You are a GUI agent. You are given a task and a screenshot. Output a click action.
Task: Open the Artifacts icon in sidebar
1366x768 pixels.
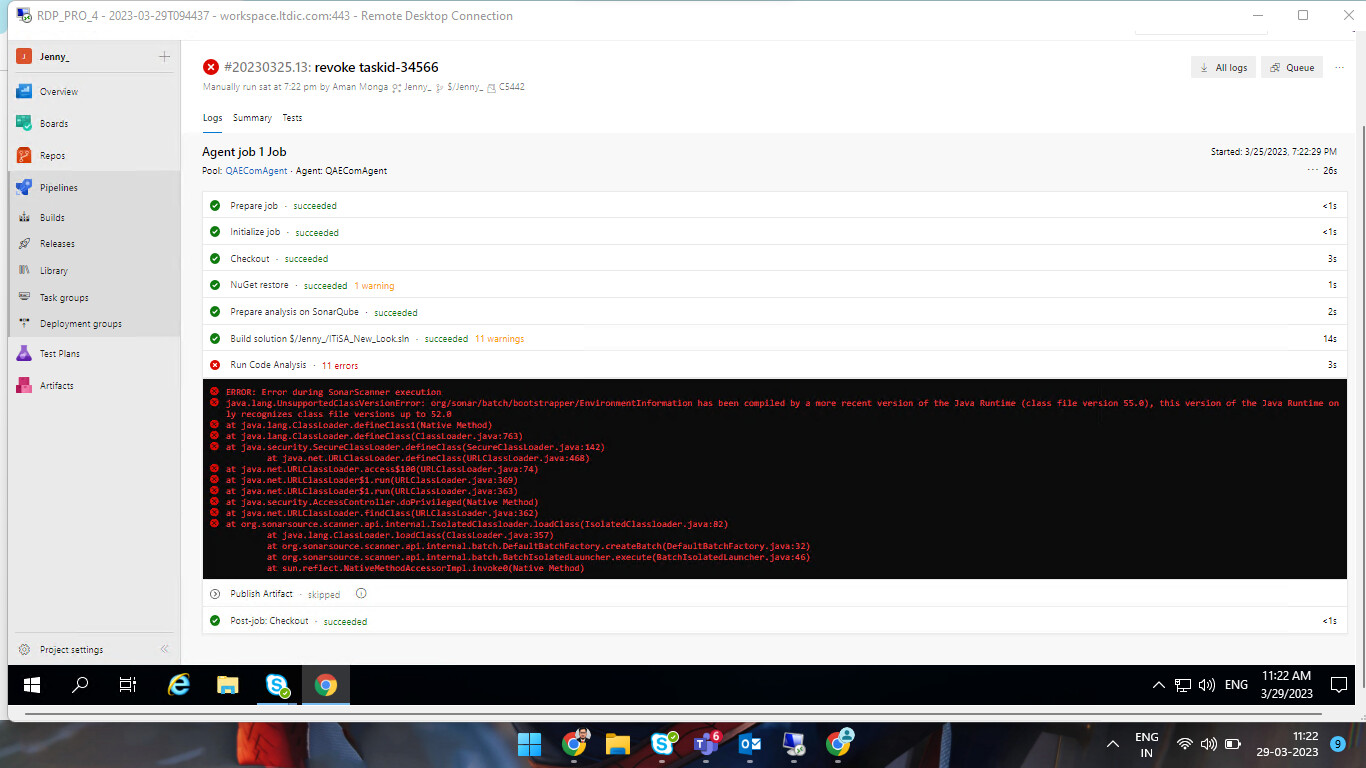click(x=22, y=385)
